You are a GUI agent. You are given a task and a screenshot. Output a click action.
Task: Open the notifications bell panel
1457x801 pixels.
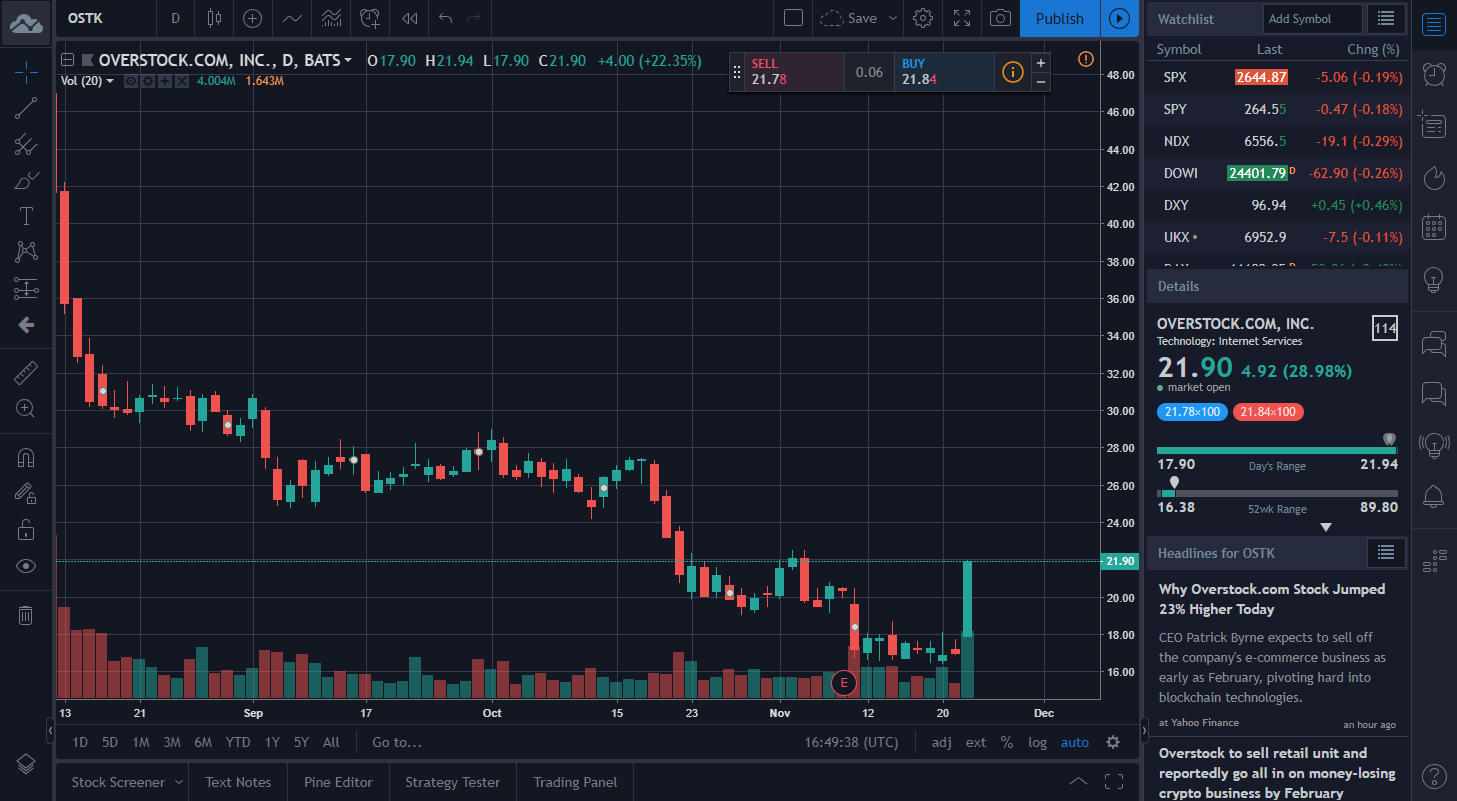point(1434,495)
